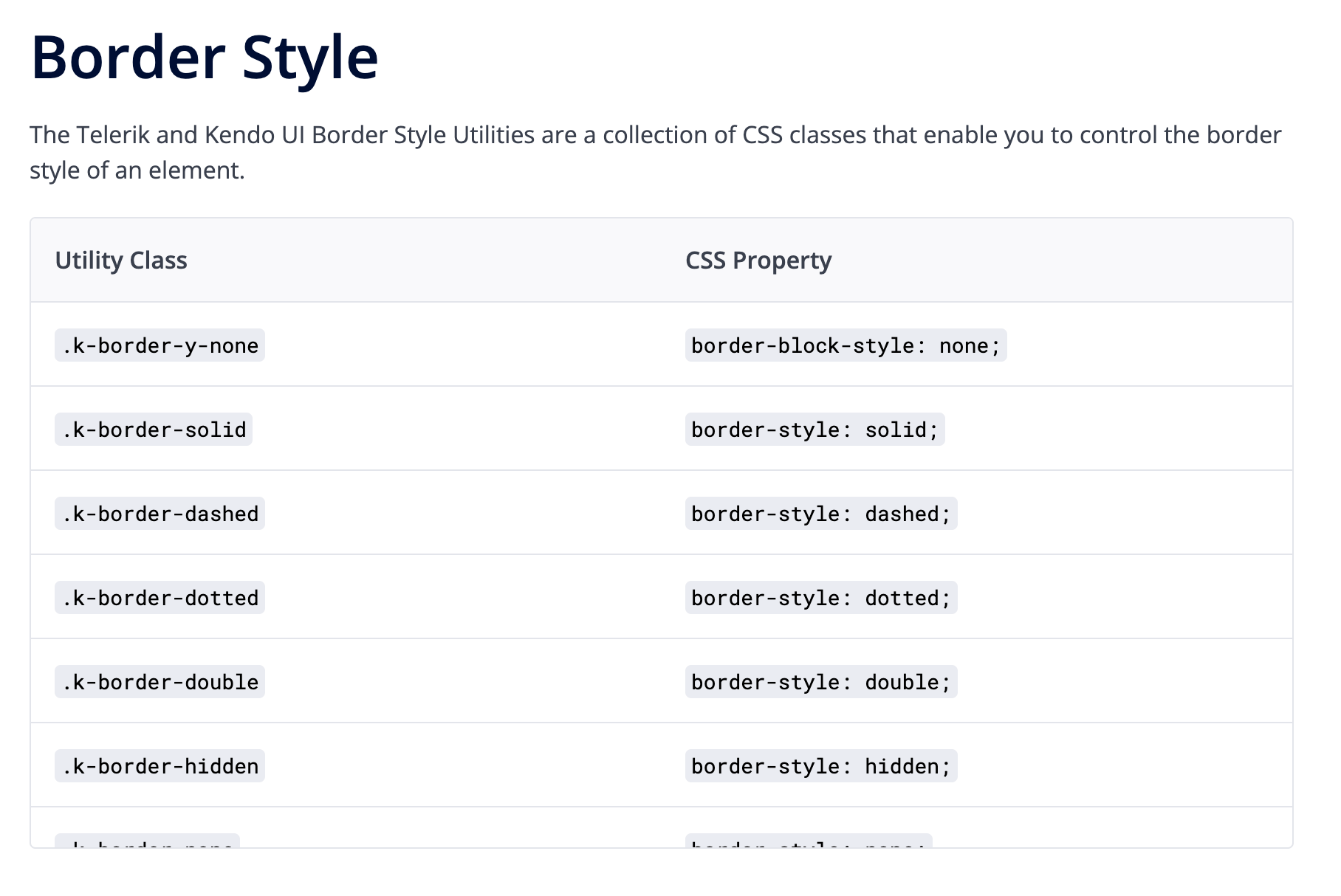Click the border-style: double; code cell
The image size is (1341, 896).
(x=821, y=682)
